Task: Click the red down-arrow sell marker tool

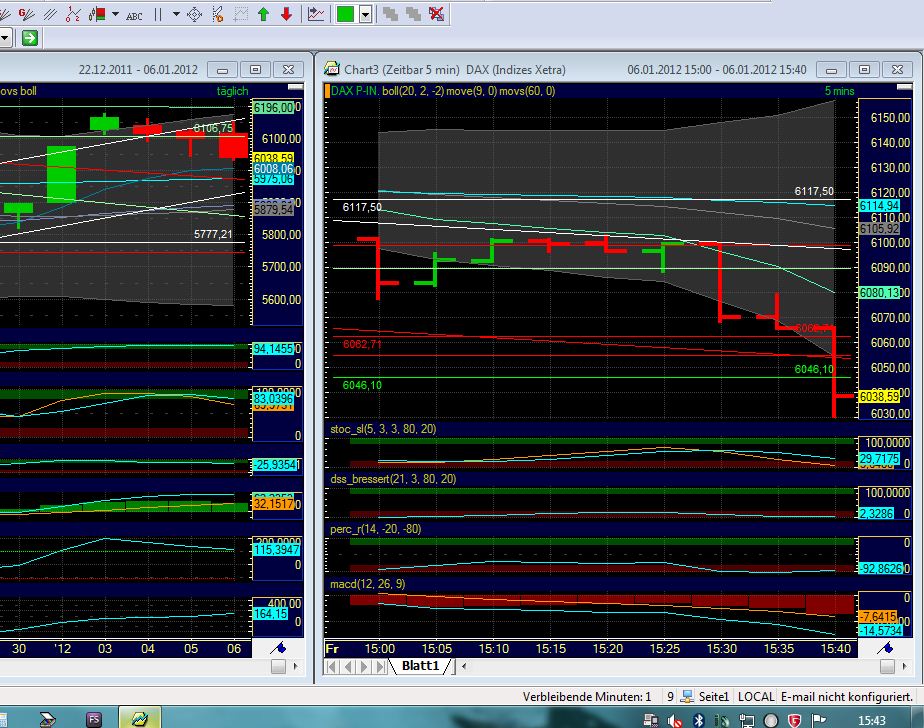Action: 285,15
